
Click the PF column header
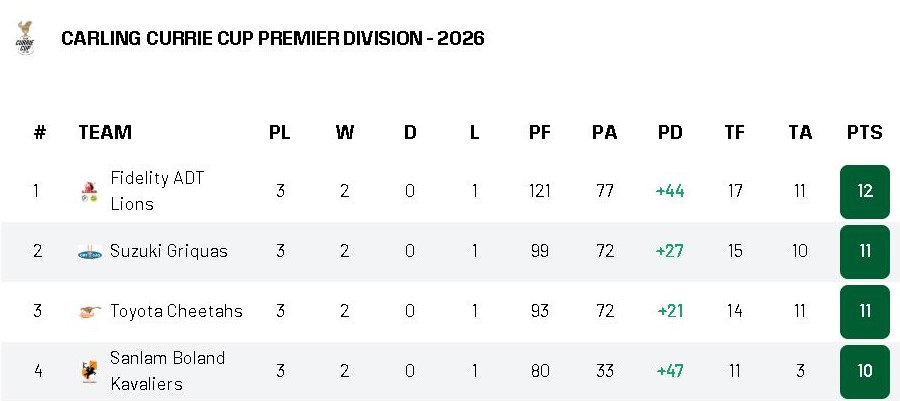(x=540, y=133)
